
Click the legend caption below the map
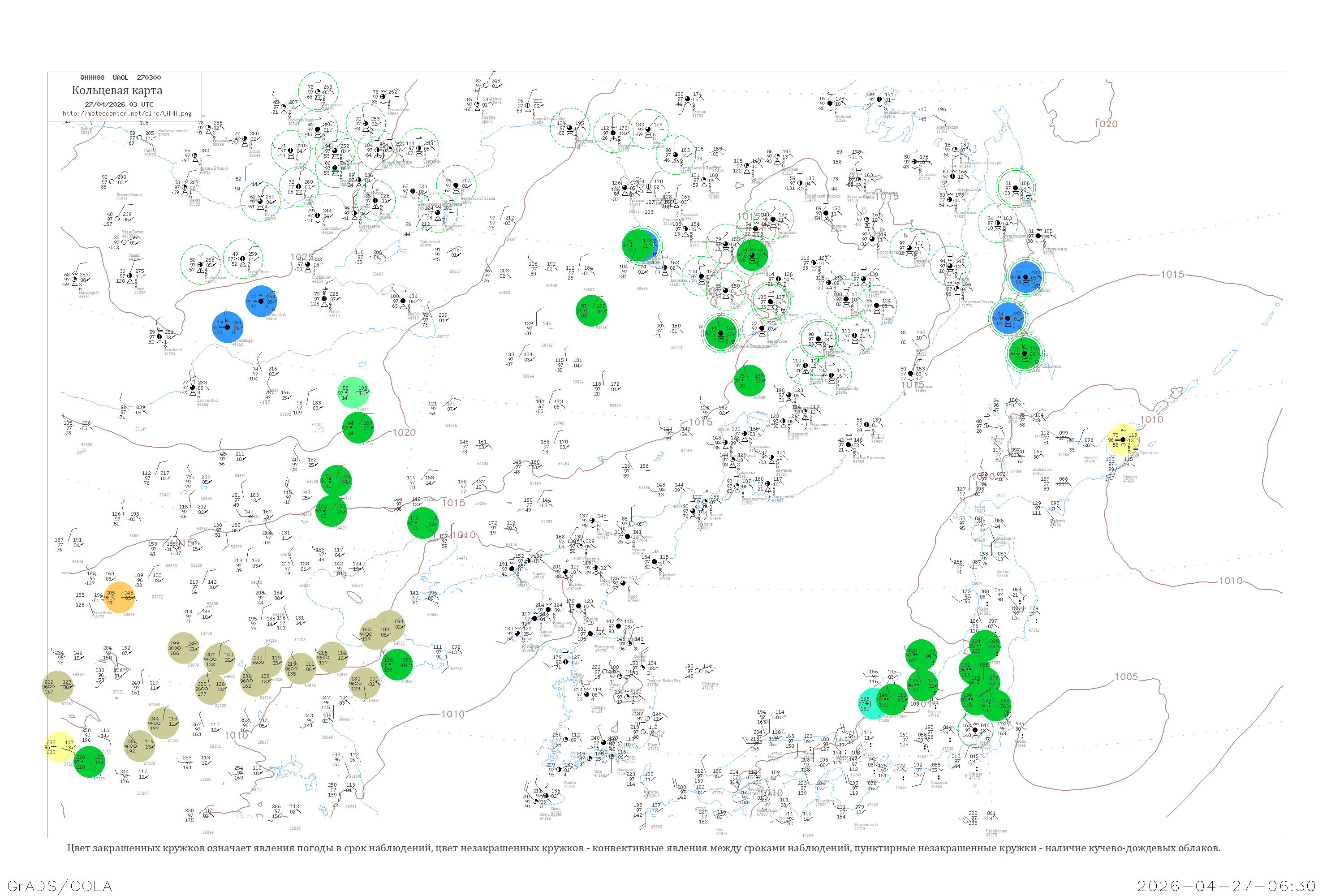coord(643,848)
